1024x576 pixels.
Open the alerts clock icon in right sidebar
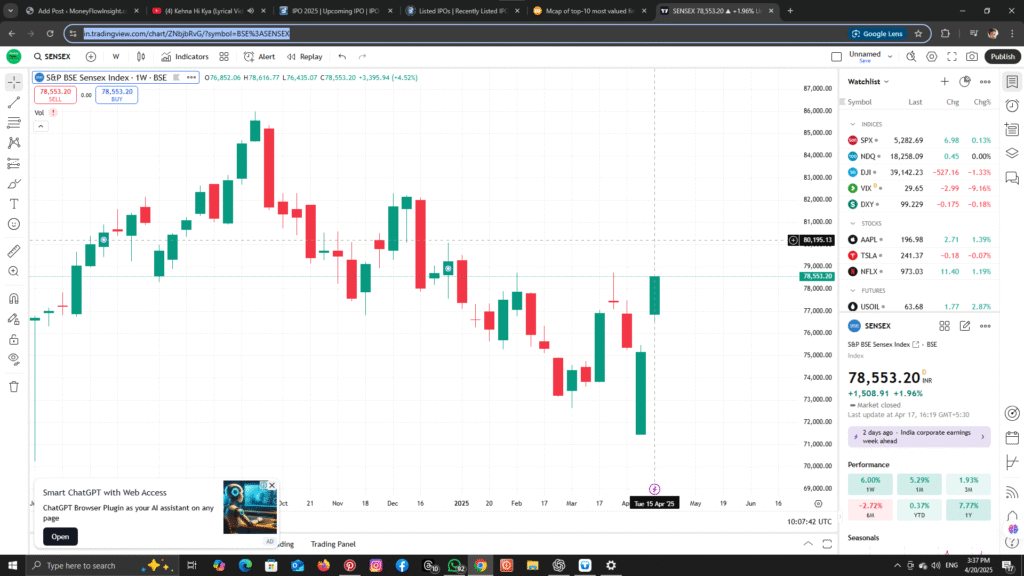[1012, 106]
